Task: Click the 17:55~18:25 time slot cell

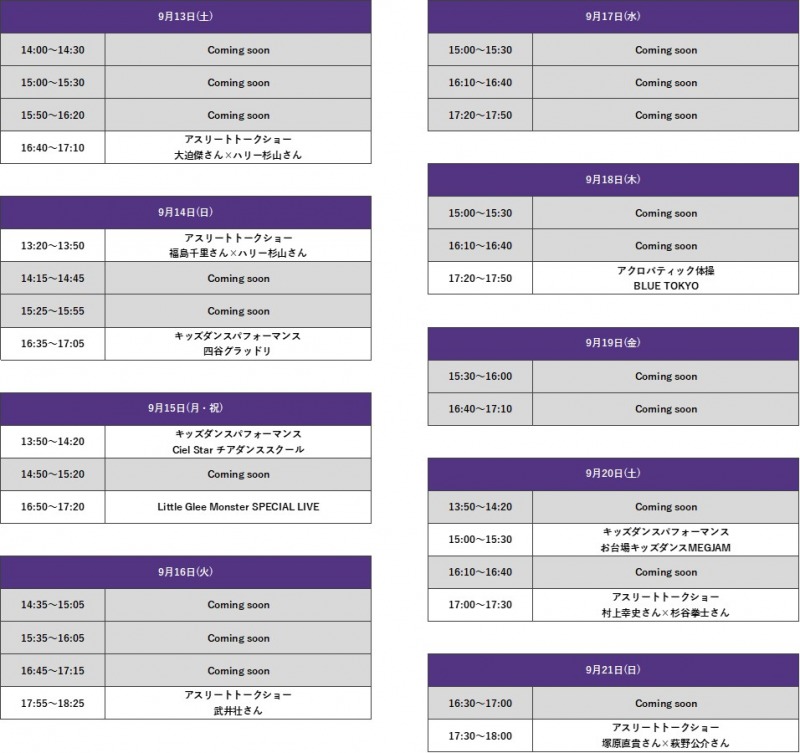Action: (x=53, y=703)
